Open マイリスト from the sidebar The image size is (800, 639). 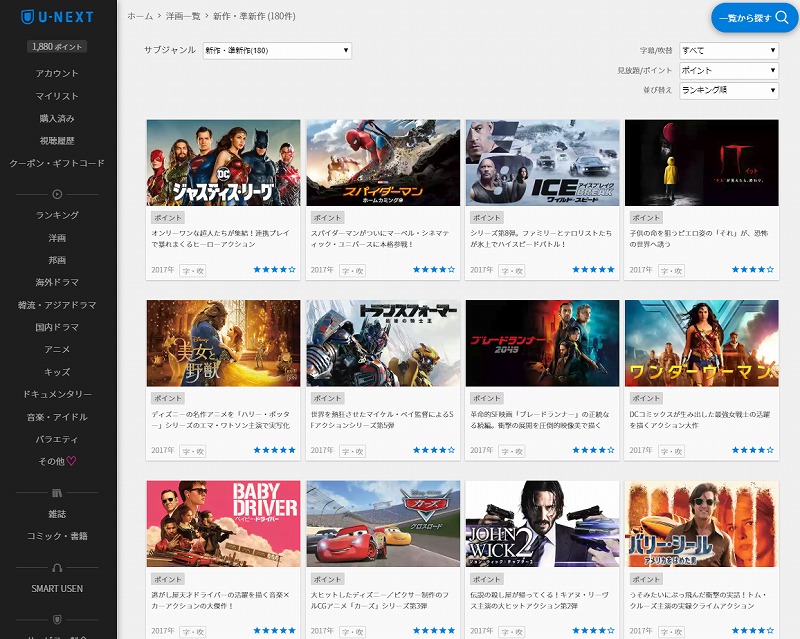(x=57, y=96)
